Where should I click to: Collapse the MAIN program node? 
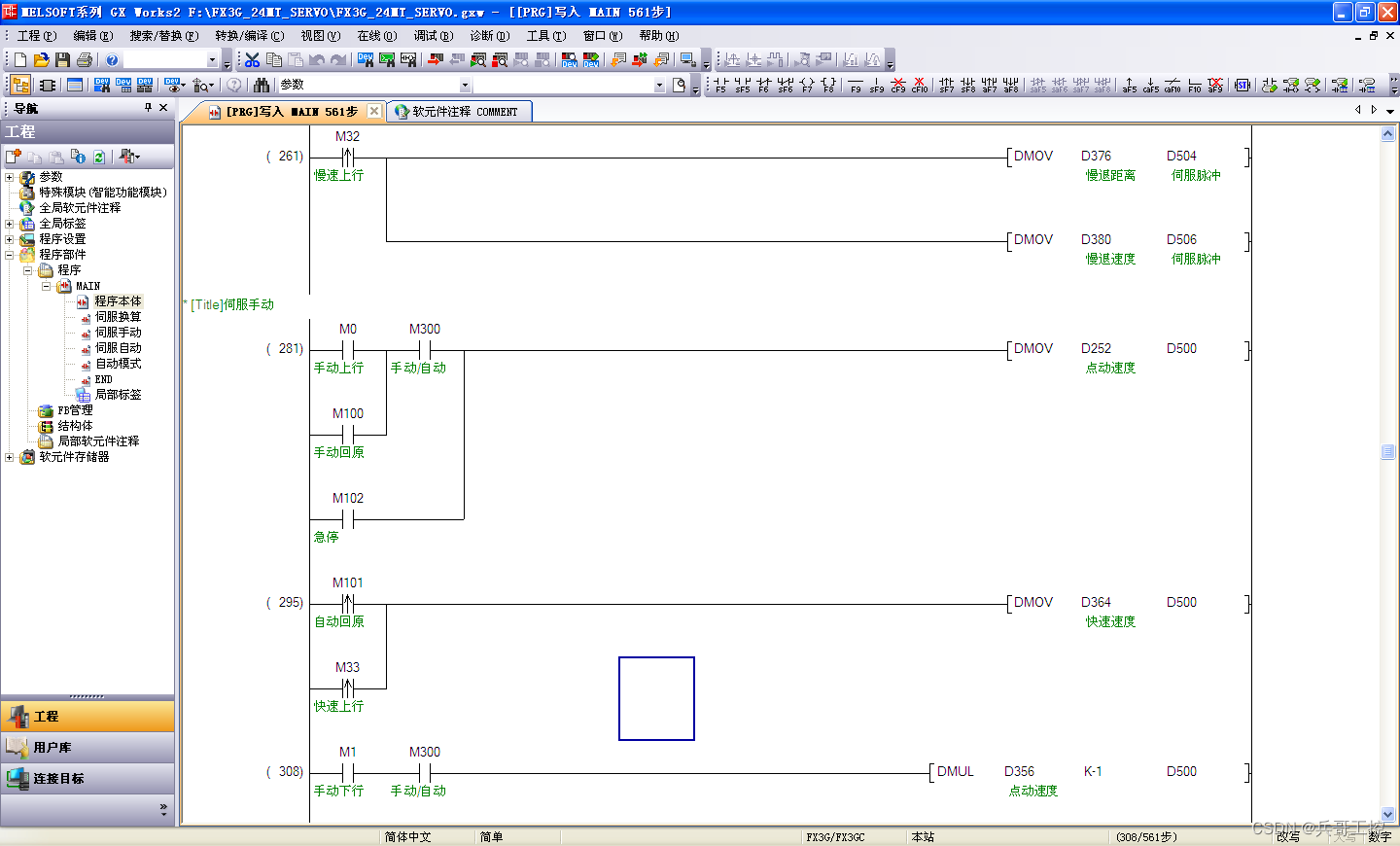click(47, 286)
